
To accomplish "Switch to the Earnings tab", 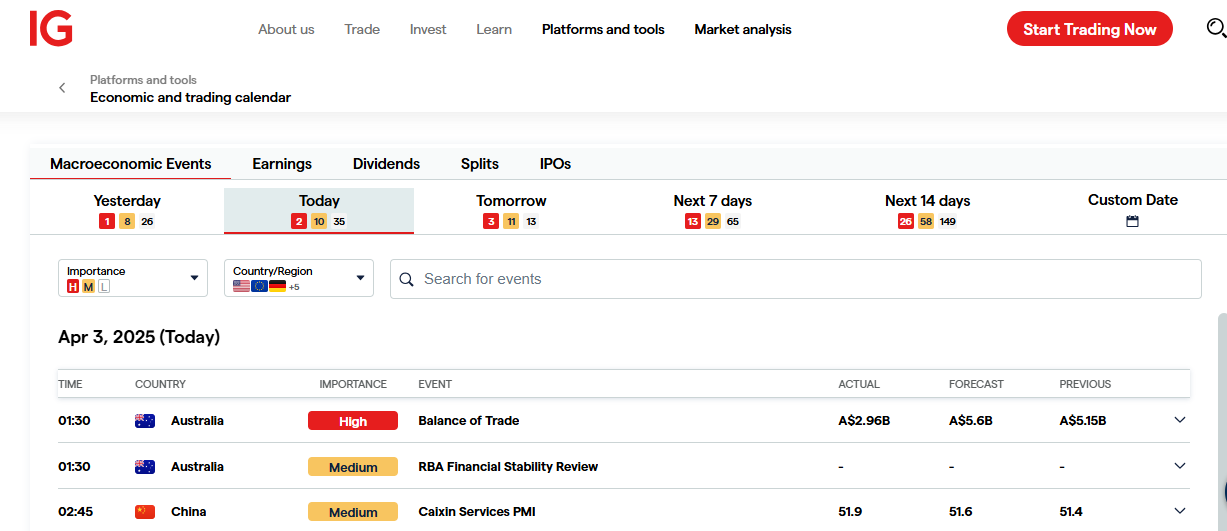I will click(x=282, y=164).
